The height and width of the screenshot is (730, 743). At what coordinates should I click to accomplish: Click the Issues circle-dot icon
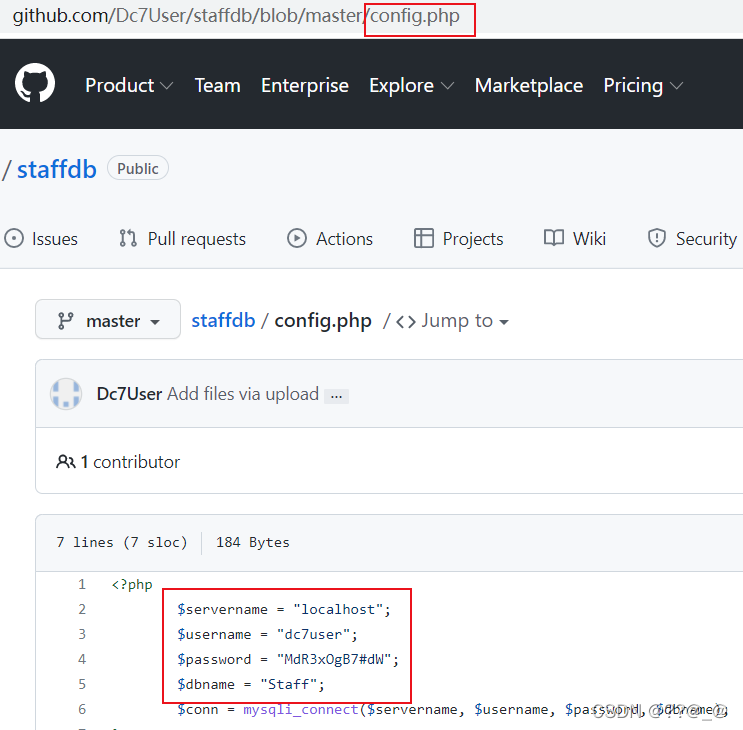14,238
